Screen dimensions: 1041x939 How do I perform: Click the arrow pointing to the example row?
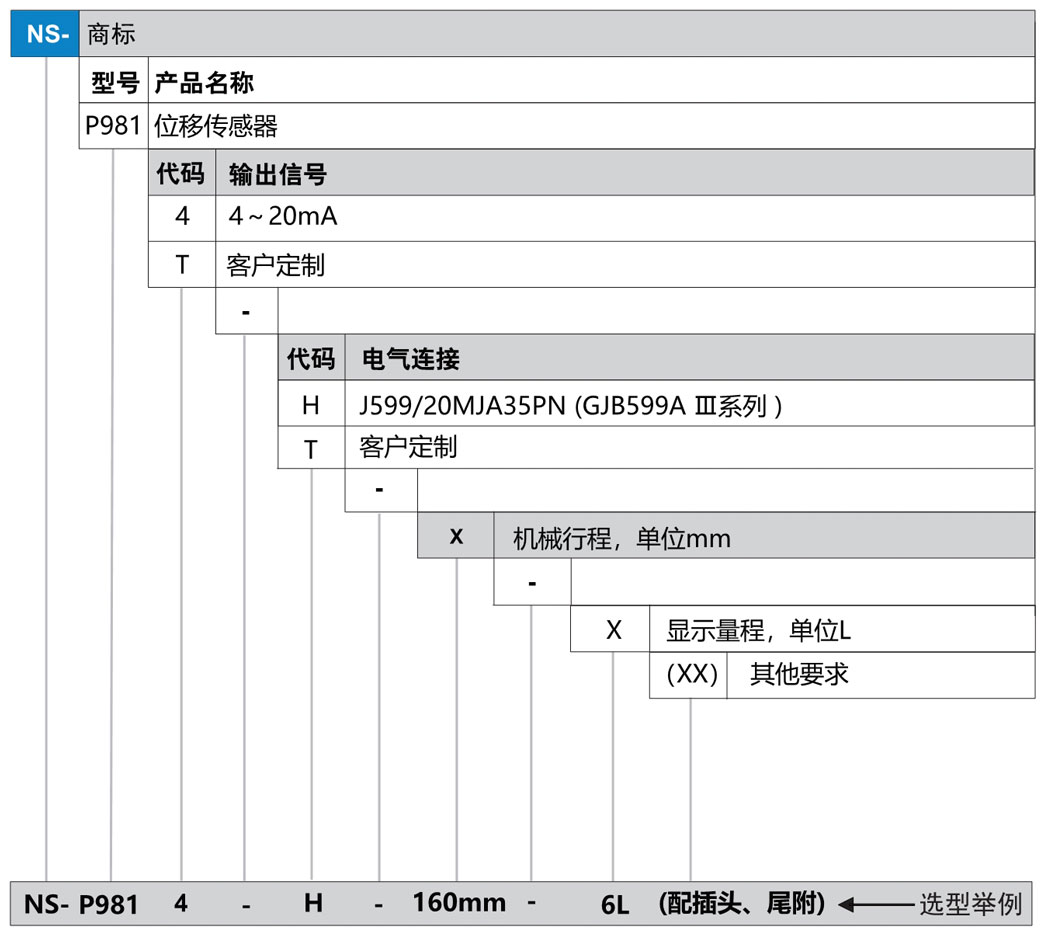pyautogui.click(x=874, y=904)
